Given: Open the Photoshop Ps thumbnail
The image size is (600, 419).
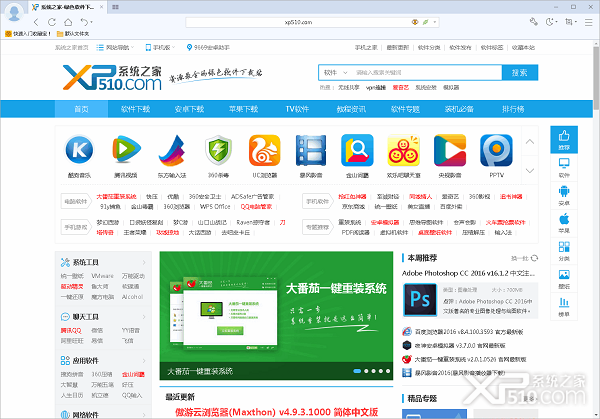Looking at the screenshot, I should (x=420, y=300).
